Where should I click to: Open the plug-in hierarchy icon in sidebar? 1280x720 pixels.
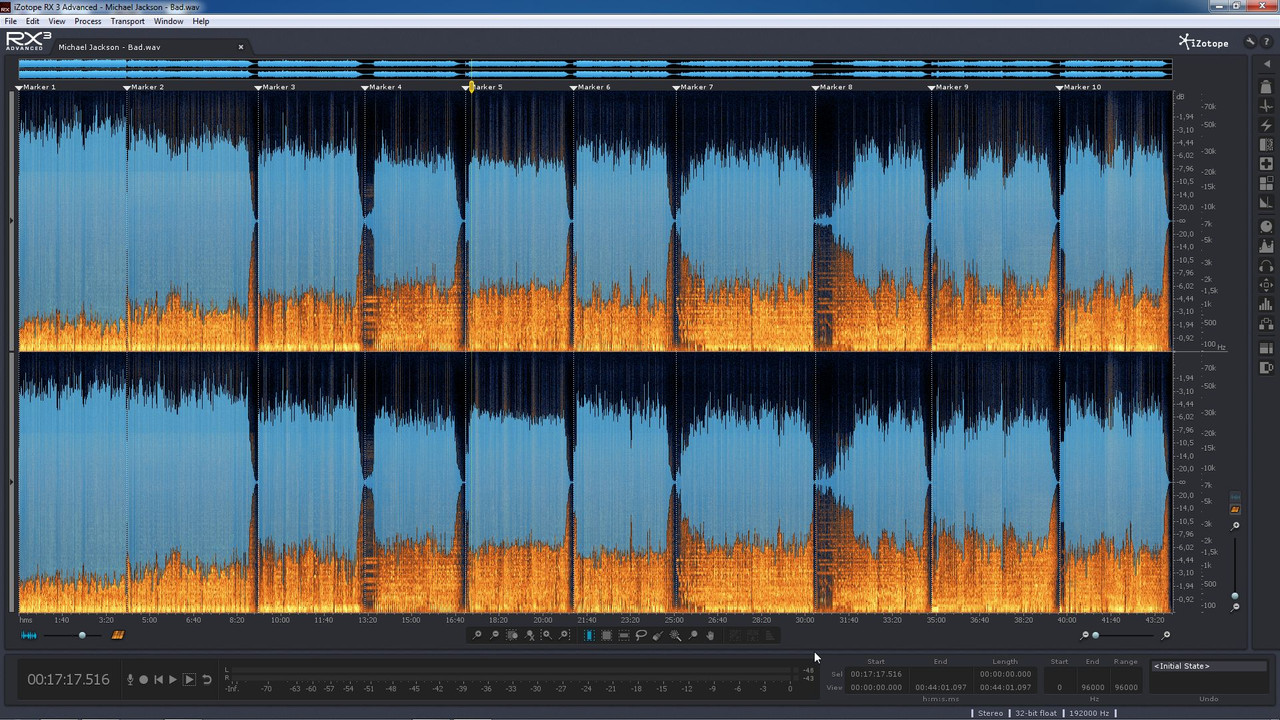tap(1266, 323)
